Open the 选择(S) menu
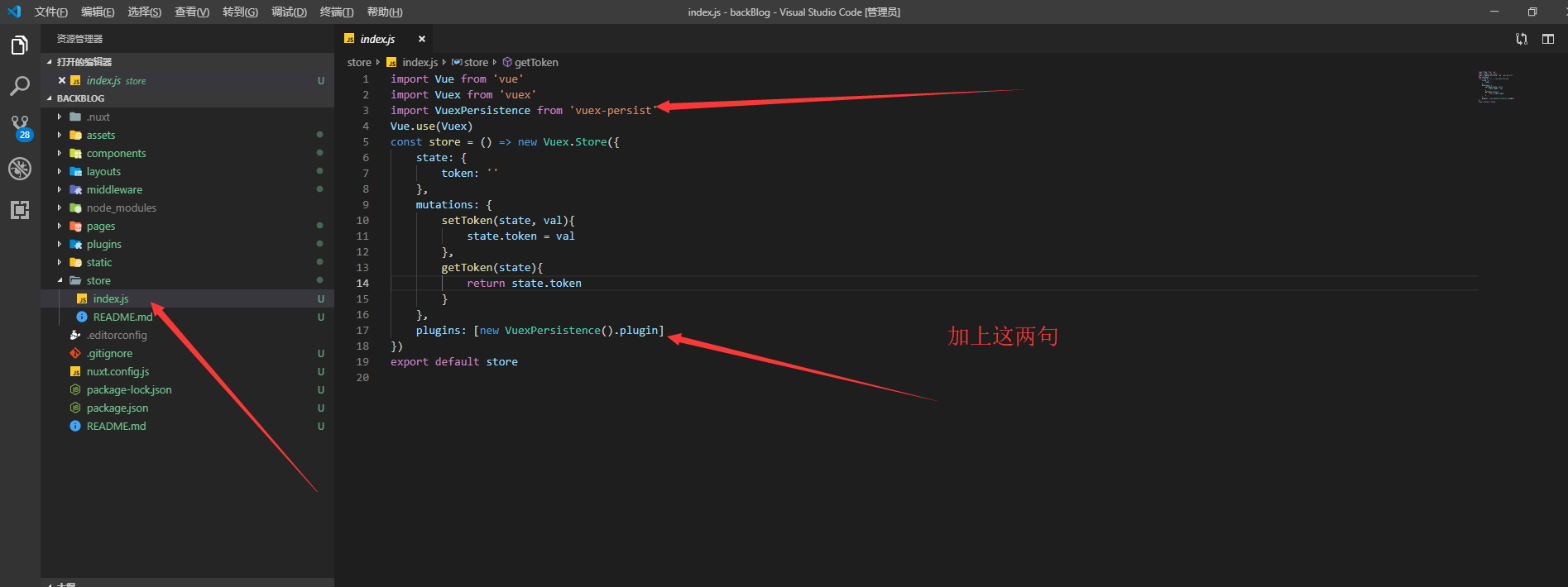The image size is (1568, 587). pyautogui.click(x=145, y=12)
